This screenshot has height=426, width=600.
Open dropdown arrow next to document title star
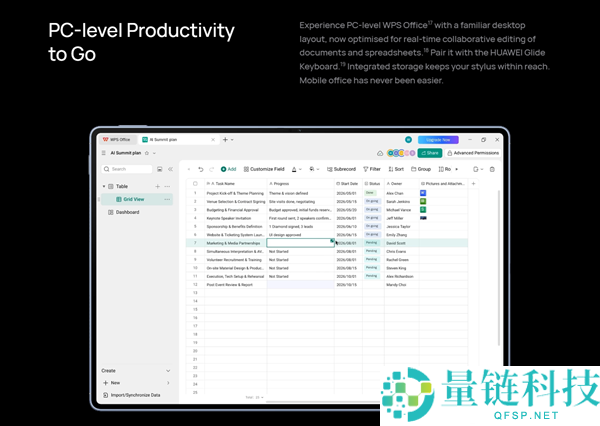click(154, 153)
